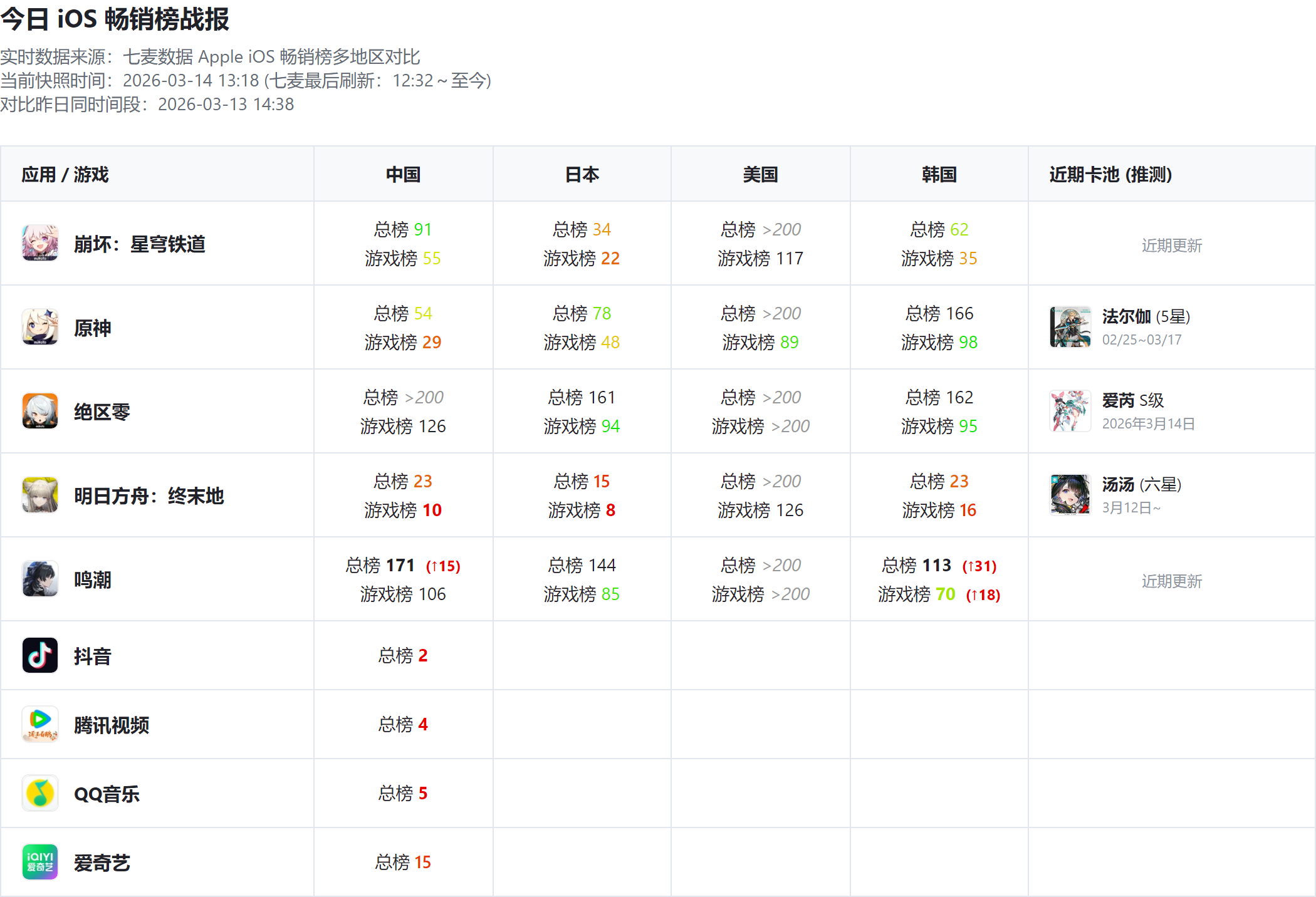
Task: Click the (↑31) rank change for 鸣潮
Action: tap(979, 566)
